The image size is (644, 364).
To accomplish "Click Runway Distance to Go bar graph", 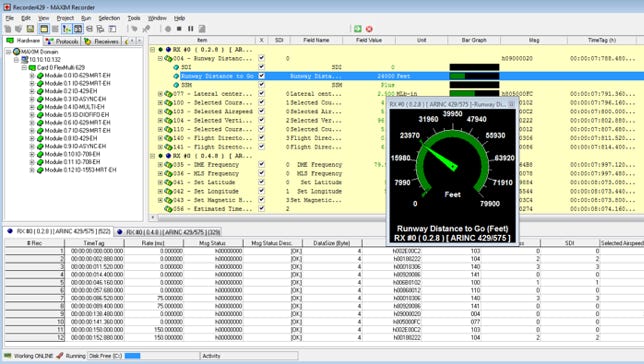I will tap(474, 76).
